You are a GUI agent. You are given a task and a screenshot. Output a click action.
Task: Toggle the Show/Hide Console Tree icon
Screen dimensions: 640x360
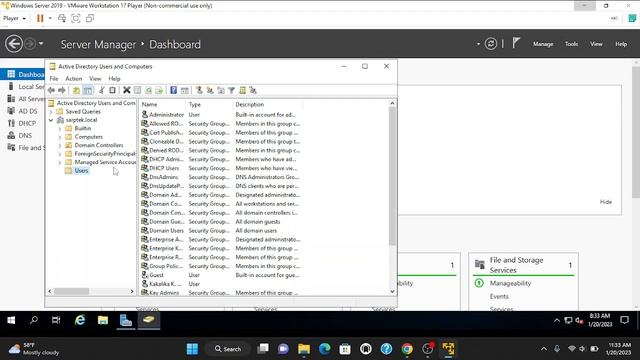(87, 90)
